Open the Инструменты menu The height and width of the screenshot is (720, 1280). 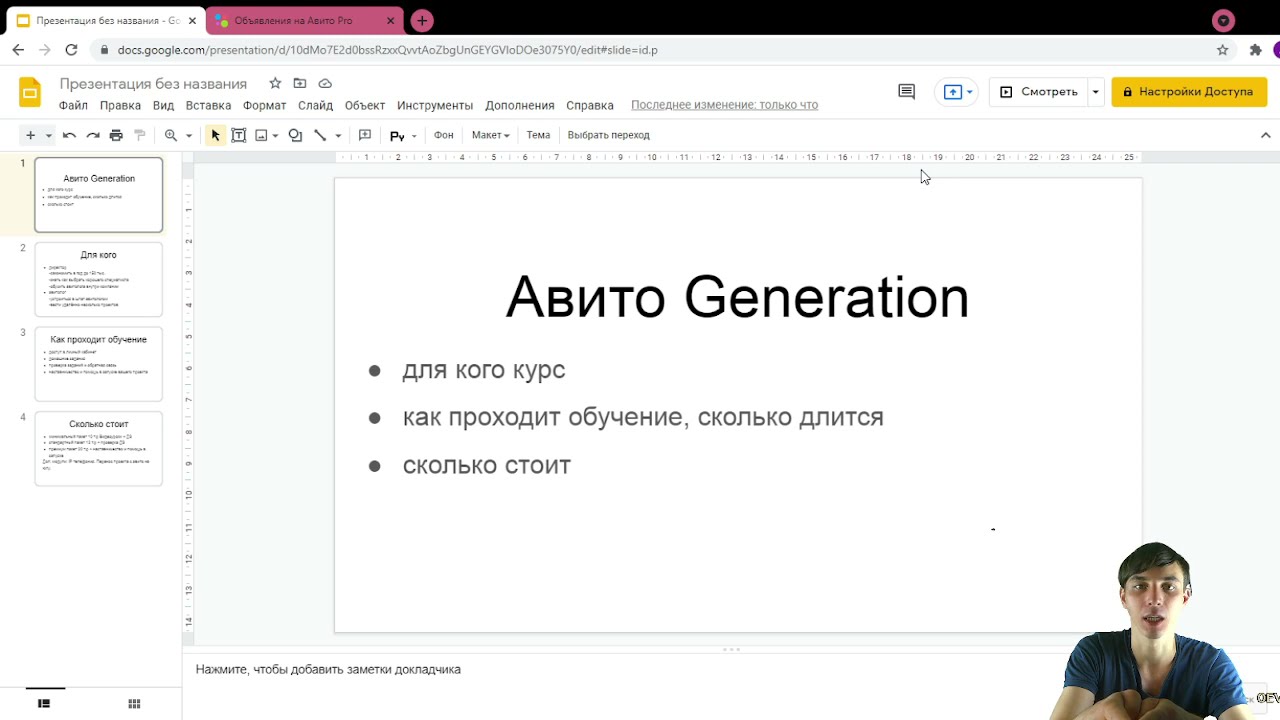pyautogui.click(x=435, y=105)
